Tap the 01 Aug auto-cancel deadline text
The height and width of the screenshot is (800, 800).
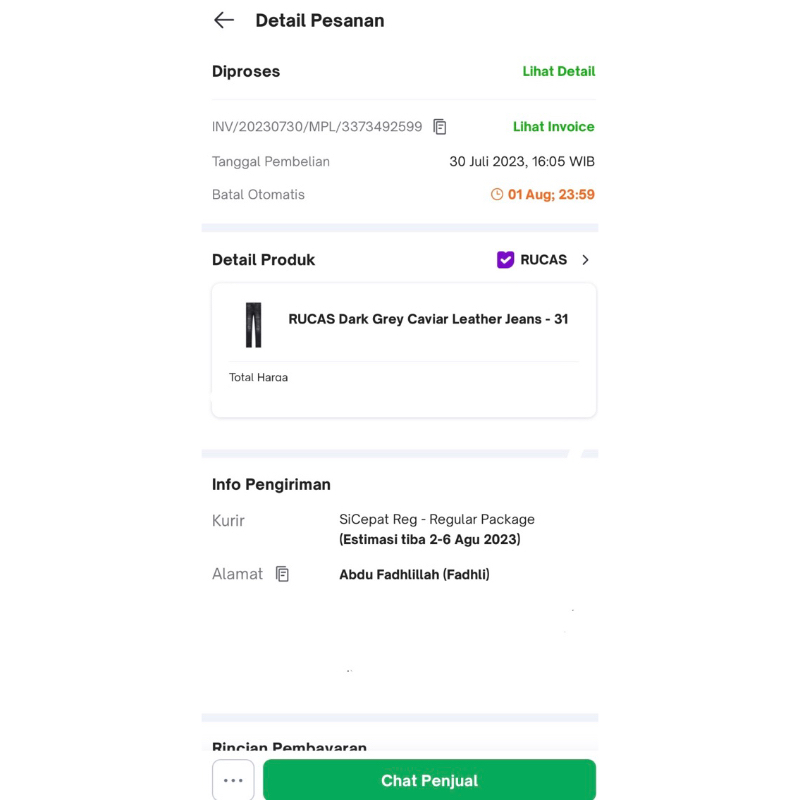pyautogui.click(x=551, y=195)
